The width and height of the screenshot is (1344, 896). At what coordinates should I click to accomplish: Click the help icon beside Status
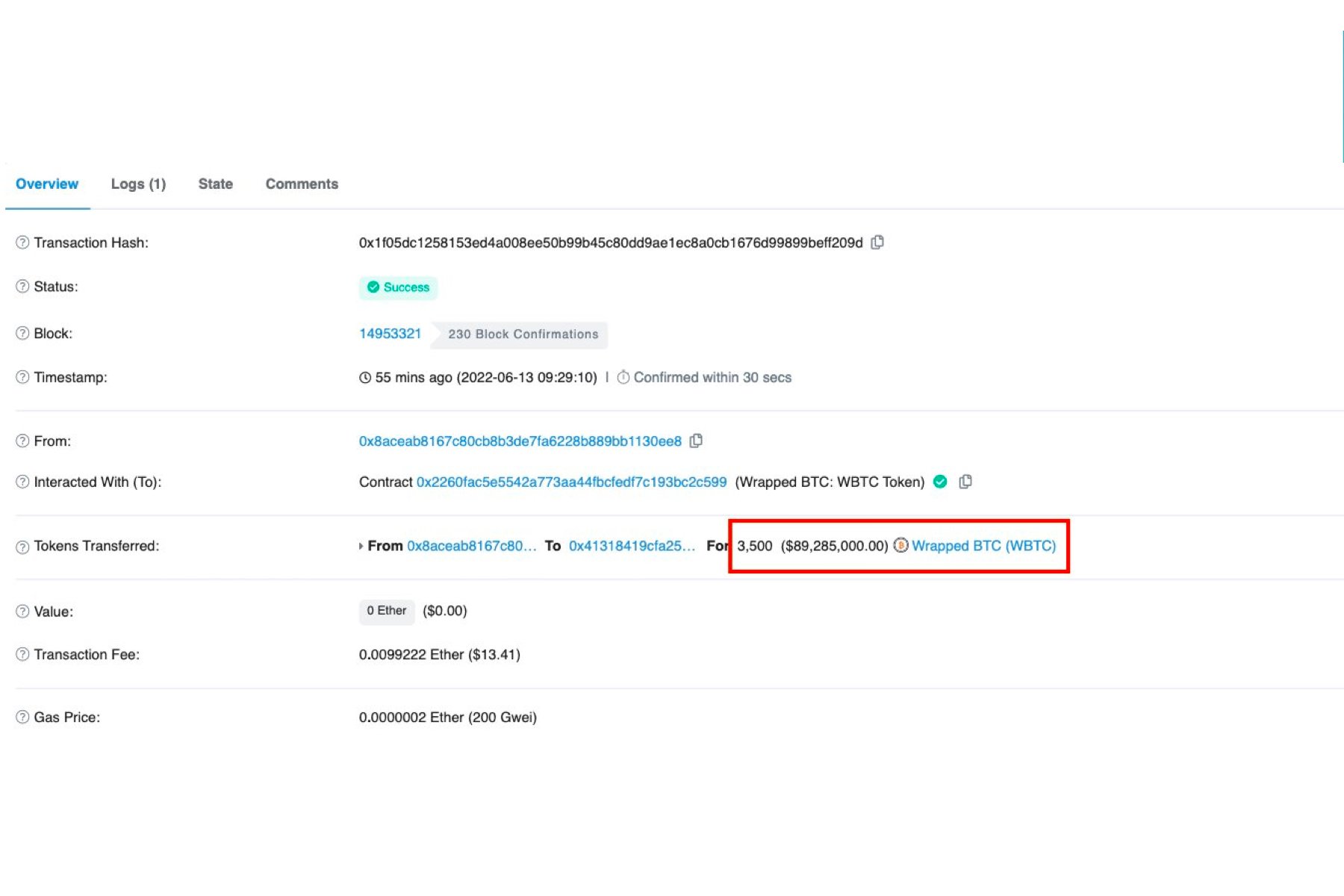tap(21, 286)
